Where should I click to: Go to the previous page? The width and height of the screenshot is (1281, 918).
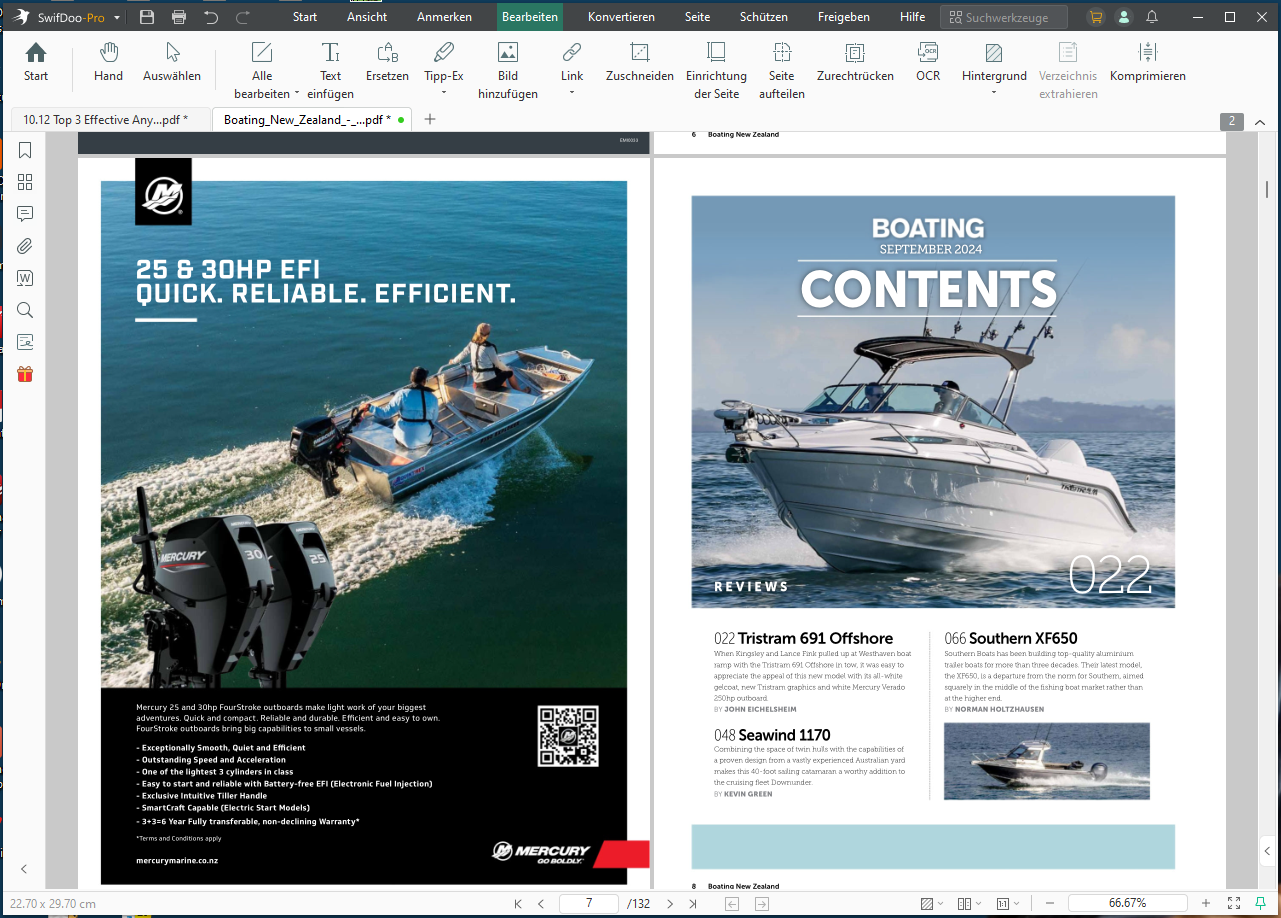541,903
